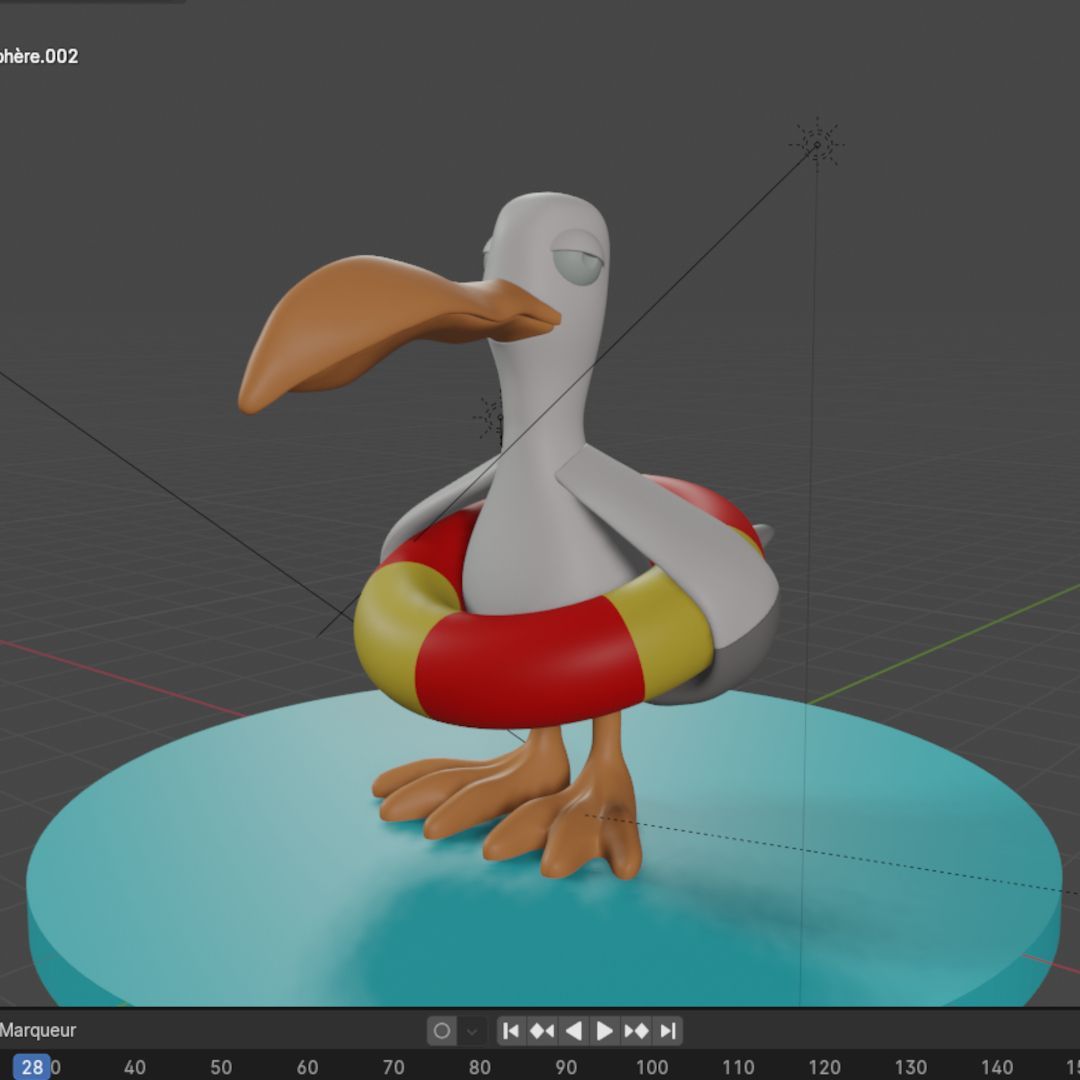The image size is (1080, 1080).
Task: Click frame 130 on the timeline
Action: (x=910, y=1067)
